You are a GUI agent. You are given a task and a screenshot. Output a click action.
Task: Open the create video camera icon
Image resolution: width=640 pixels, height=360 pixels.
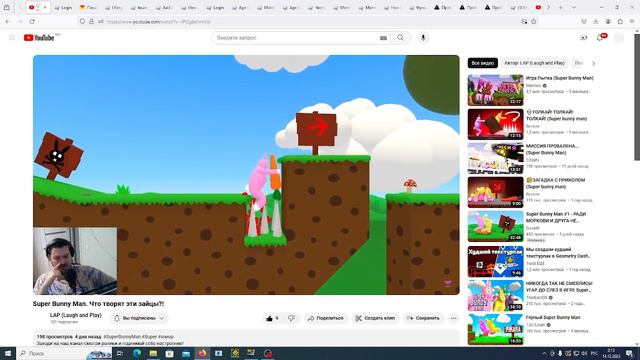(x=583, y=38)
